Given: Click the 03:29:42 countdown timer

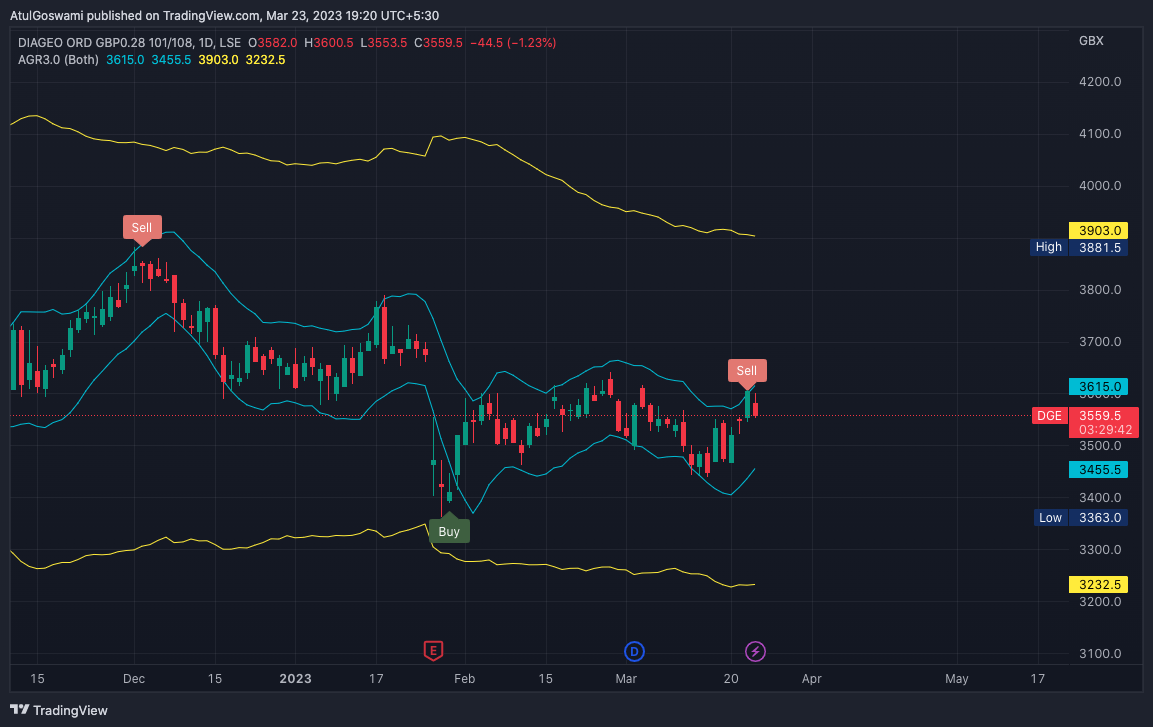Looking at the screenshot, I should click(x=1105, y=430).
